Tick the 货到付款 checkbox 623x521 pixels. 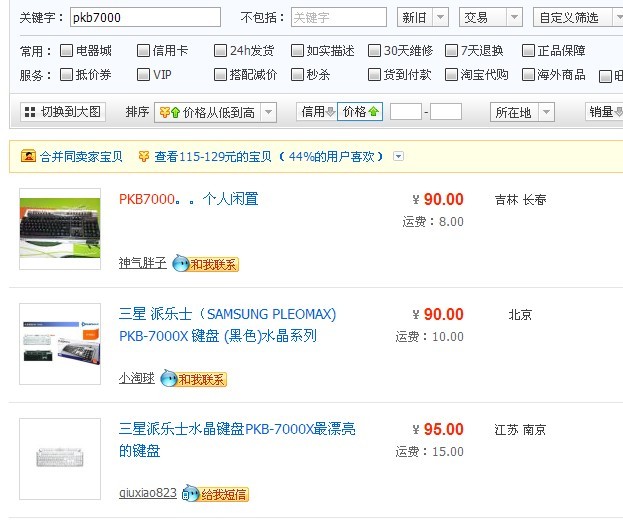(374, 74)
